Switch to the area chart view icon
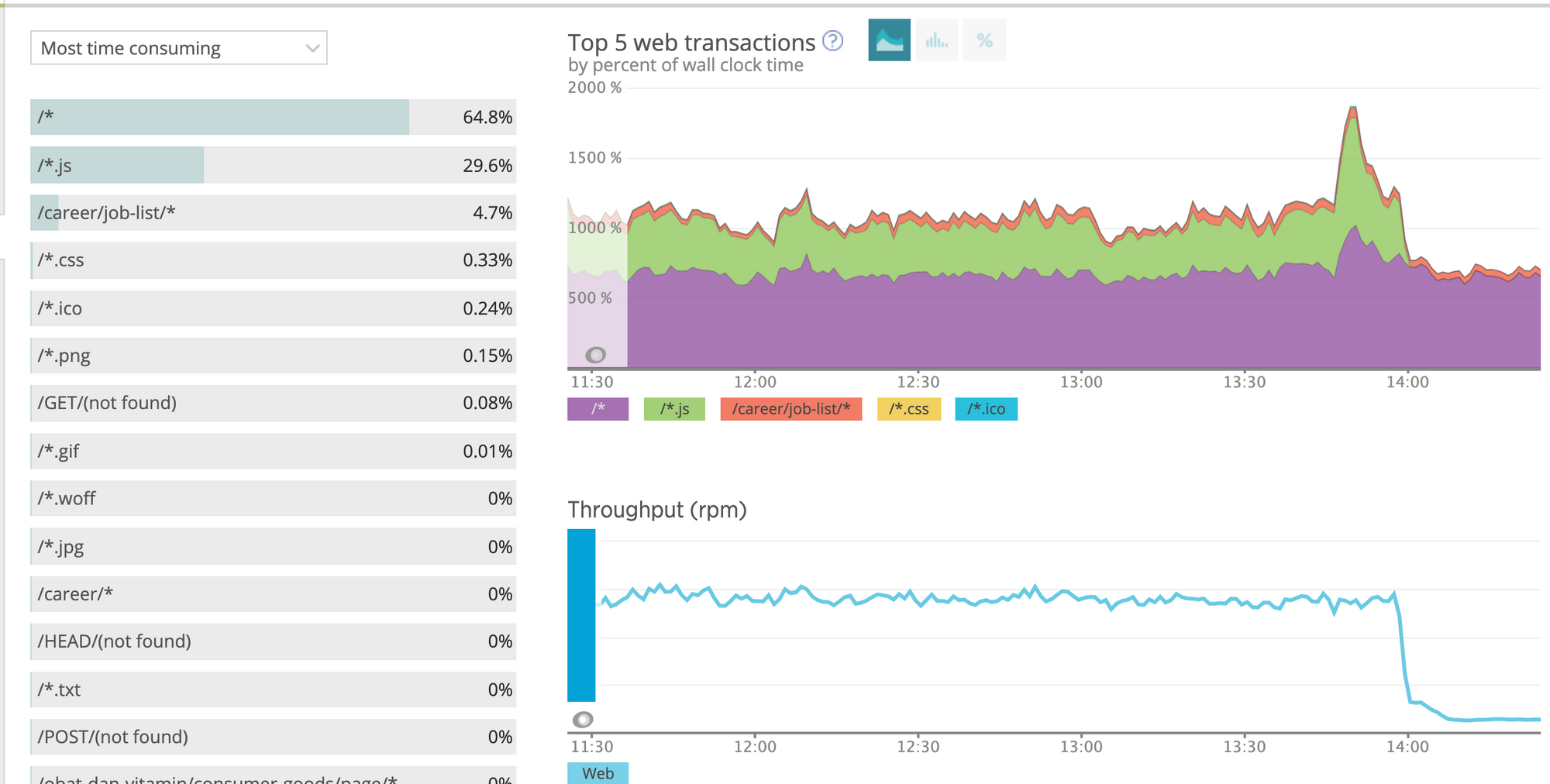Screen dimensions: 1550x784 (889, 40)
